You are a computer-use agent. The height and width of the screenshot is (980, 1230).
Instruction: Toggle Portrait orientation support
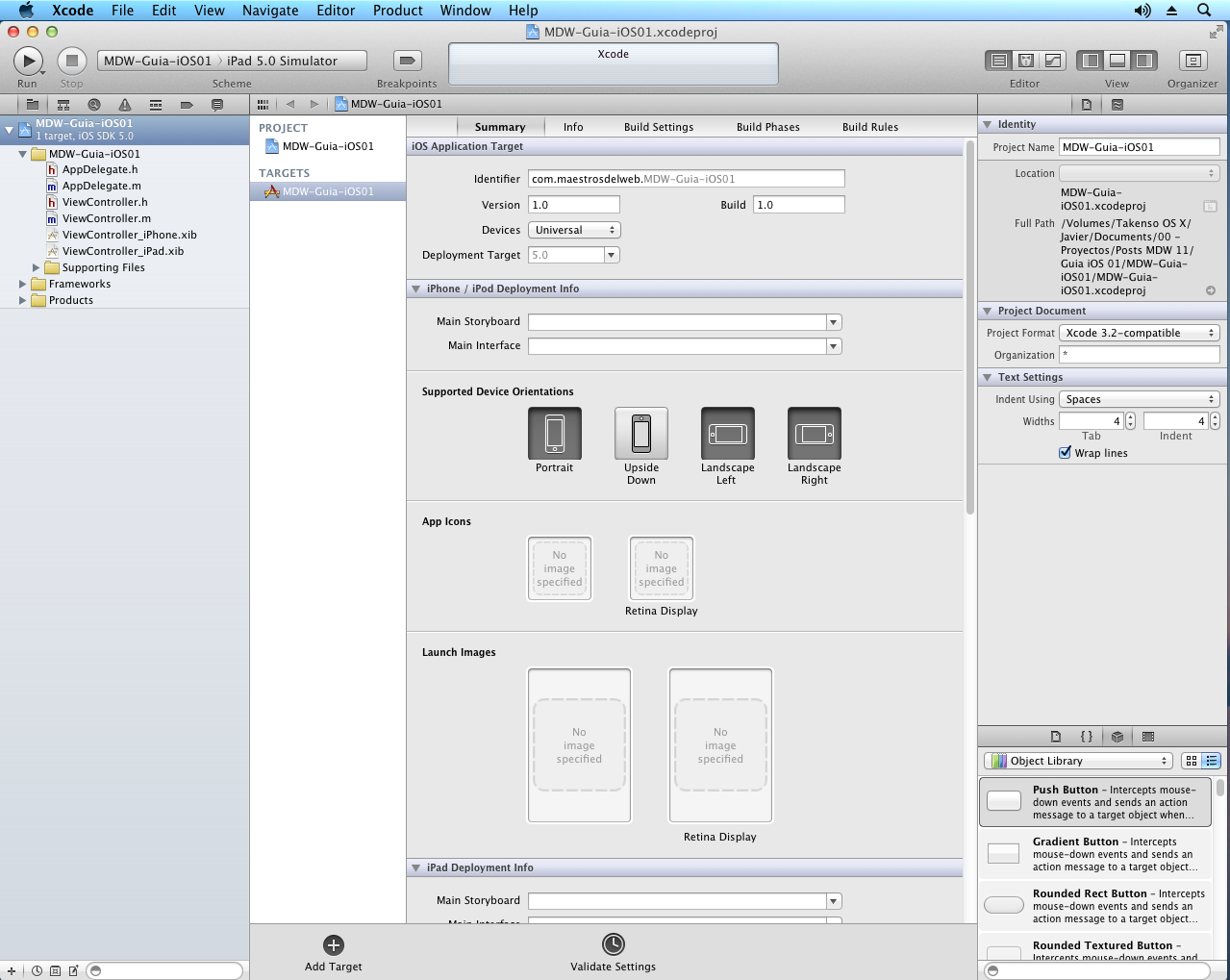[555, 433]
